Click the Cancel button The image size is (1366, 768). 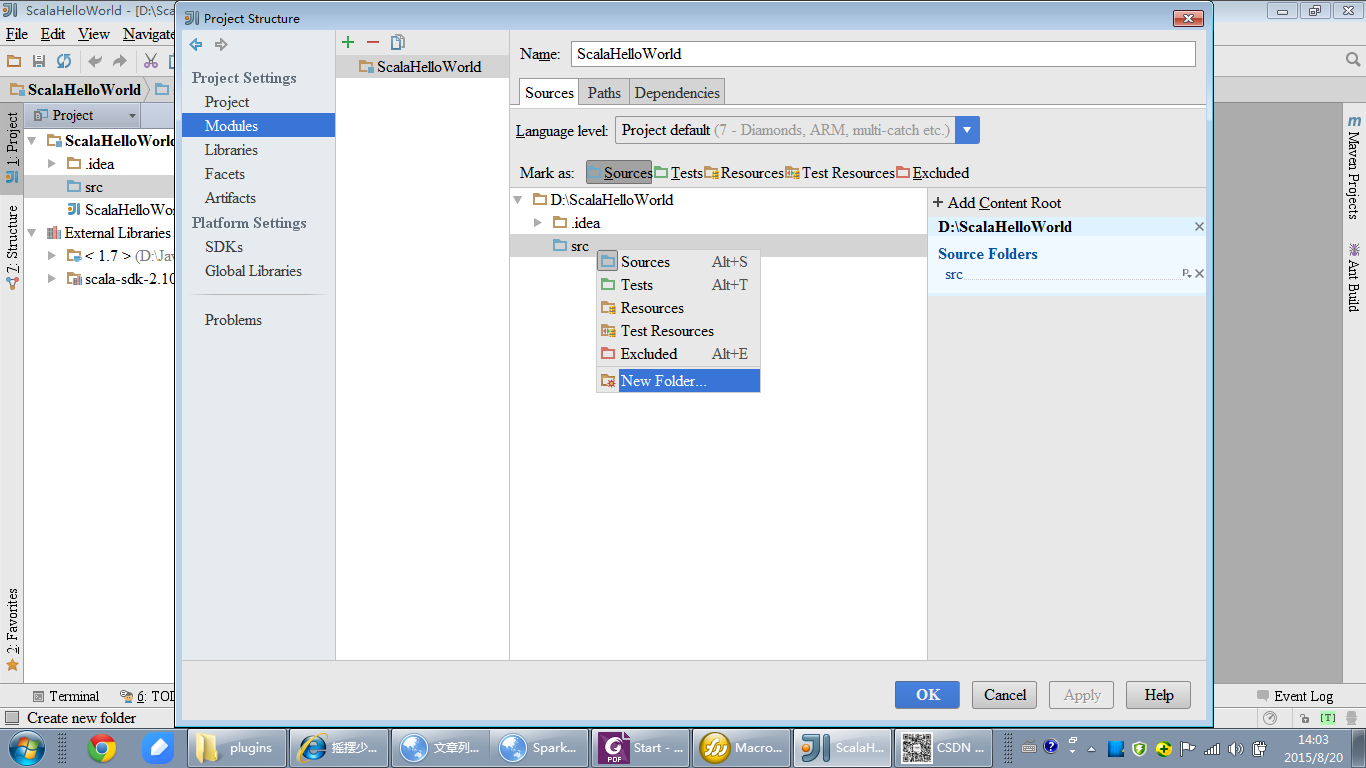click(1005, 695)
